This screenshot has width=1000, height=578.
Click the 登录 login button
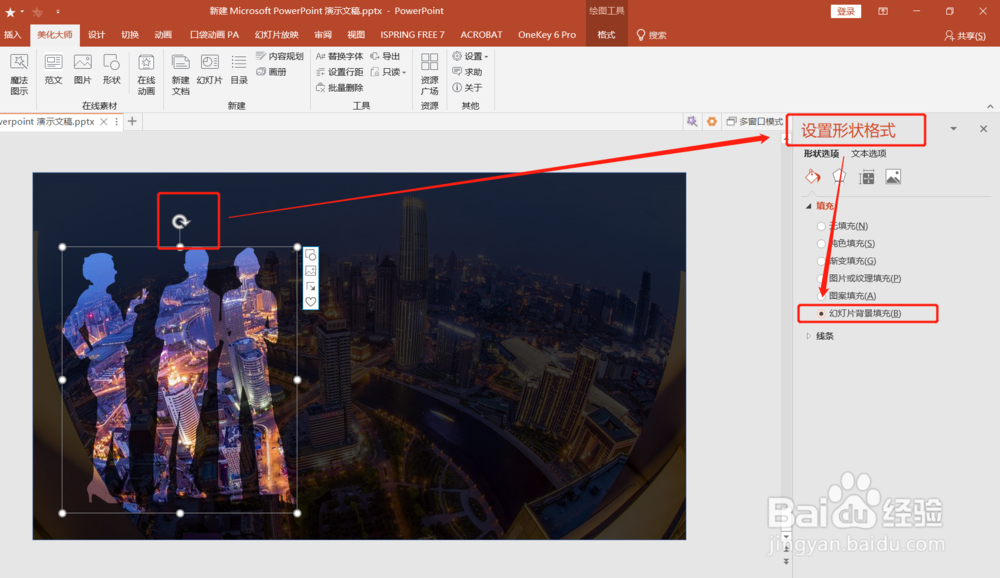click(x=845, y=10)
